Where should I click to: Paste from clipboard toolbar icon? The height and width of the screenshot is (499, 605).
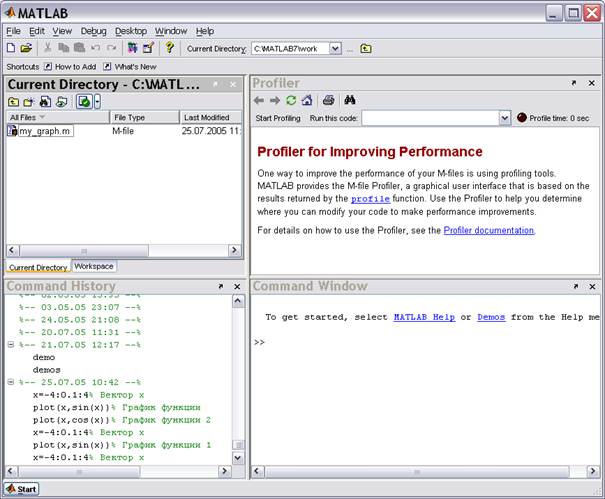[x=79, y=48]
